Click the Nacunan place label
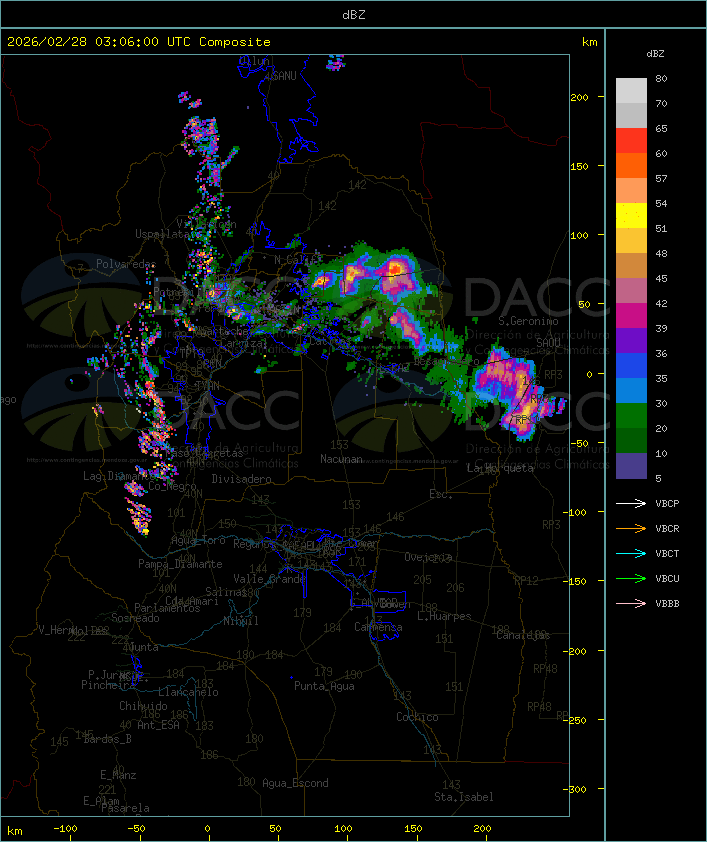Image resolution: width=707 pixels, height=842 pixels. (x=341, y=459)
